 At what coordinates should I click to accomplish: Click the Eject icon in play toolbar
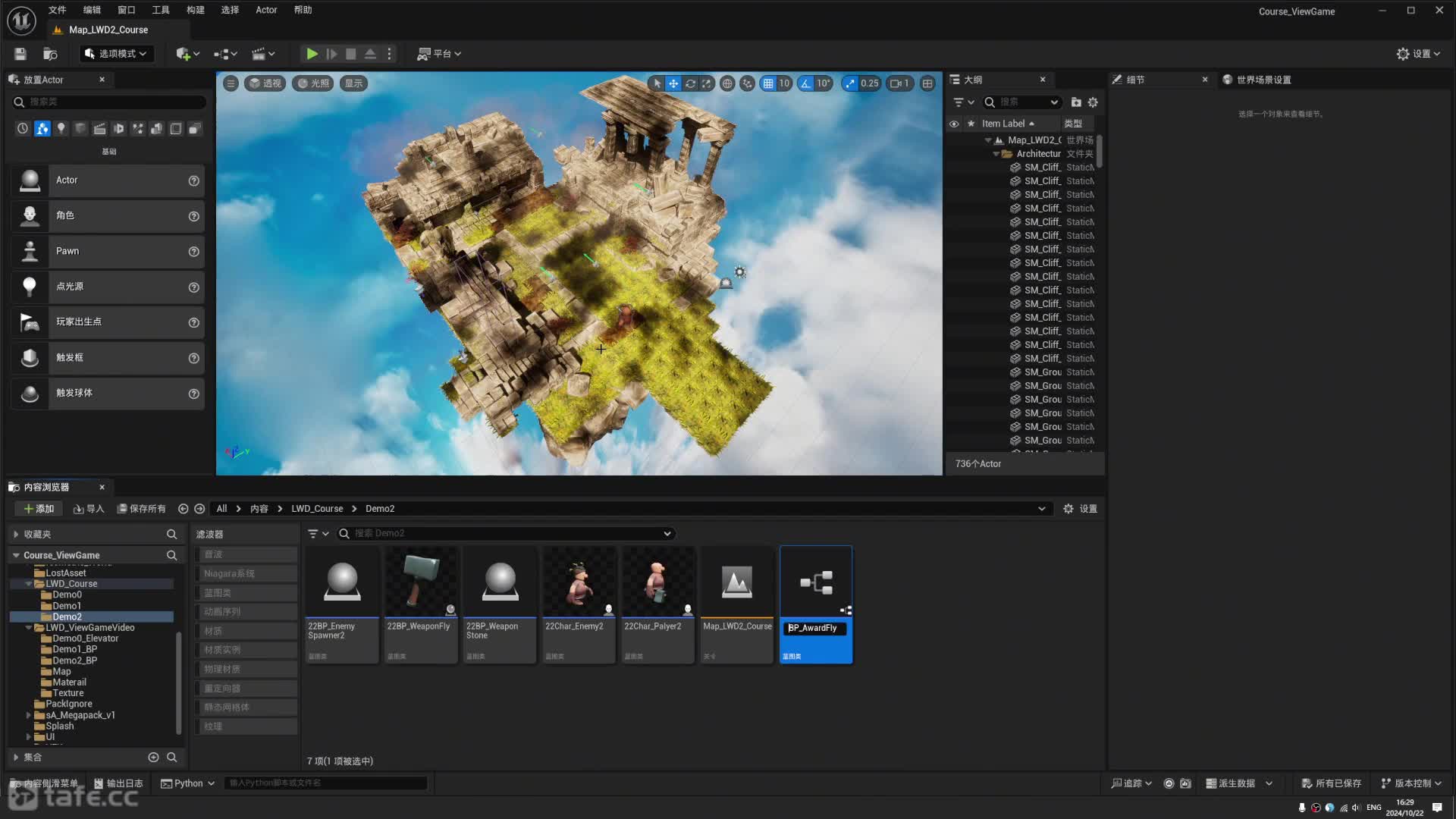(x=370, y=54)
